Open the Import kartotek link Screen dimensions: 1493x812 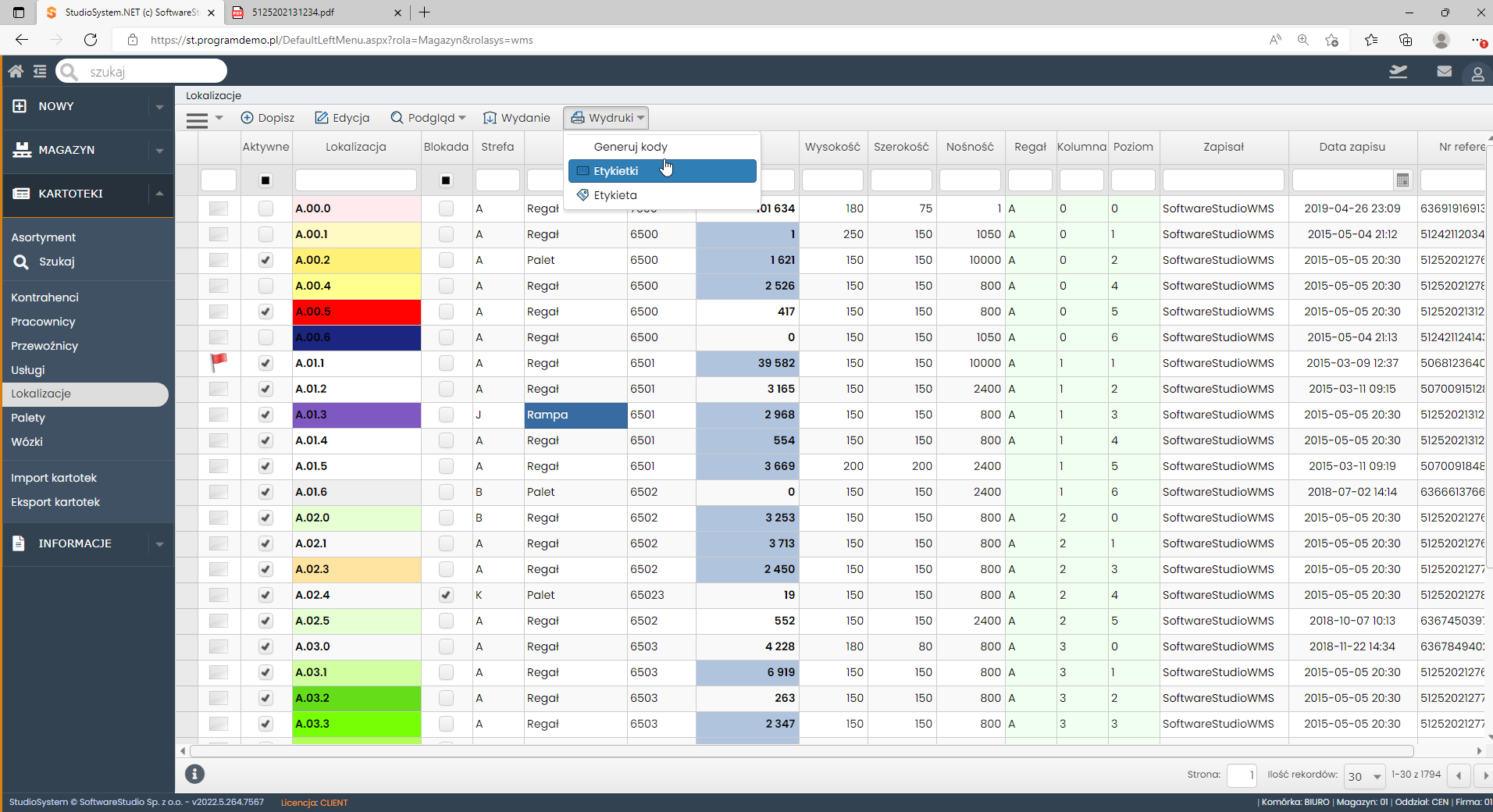click(x=54, y=478)
